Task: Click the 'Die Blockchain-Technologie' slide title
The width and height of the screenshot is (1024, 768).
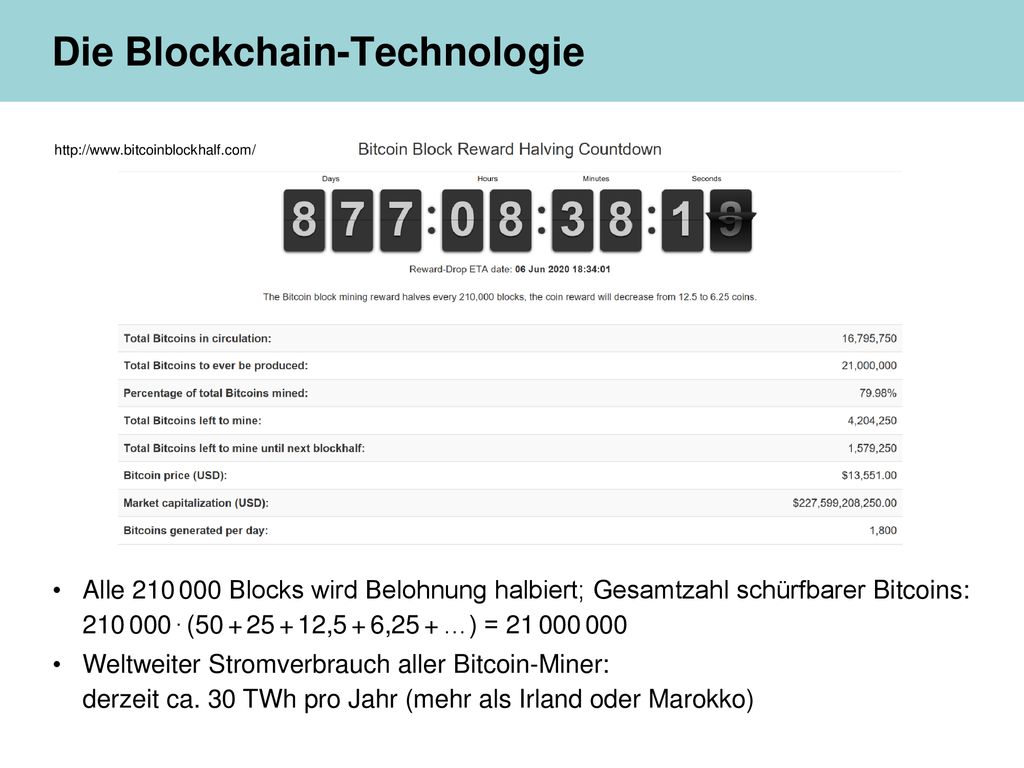Action: [319, 52]
